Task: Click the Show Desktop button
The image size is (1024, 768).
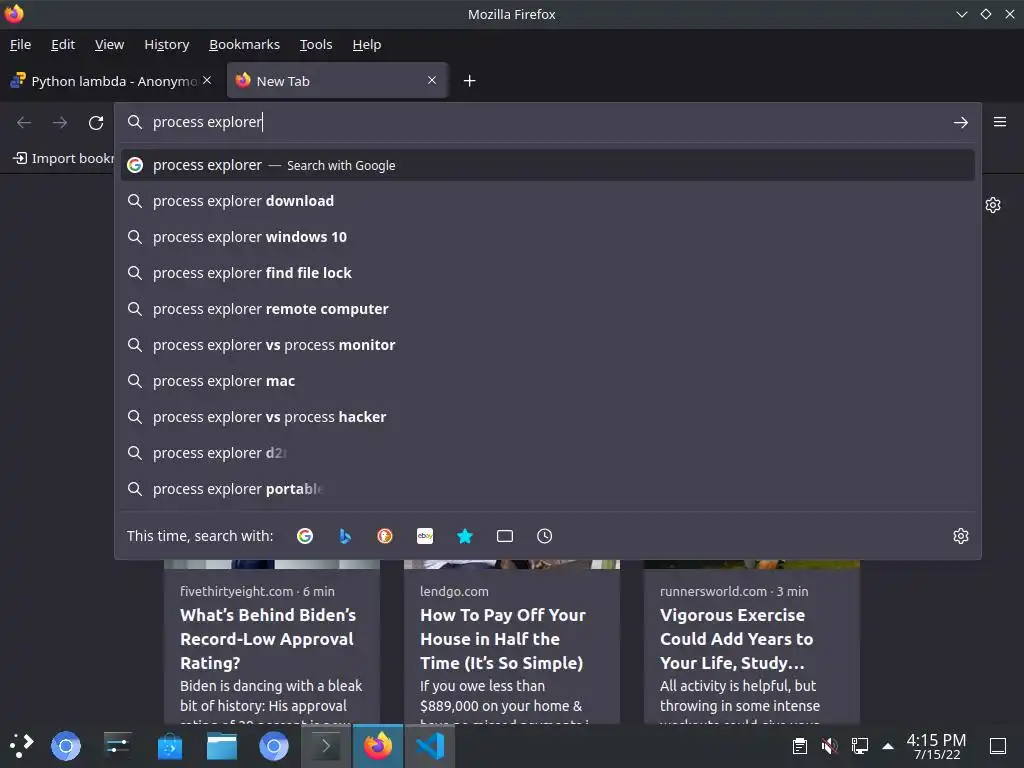Action: (x=998, y=746)
